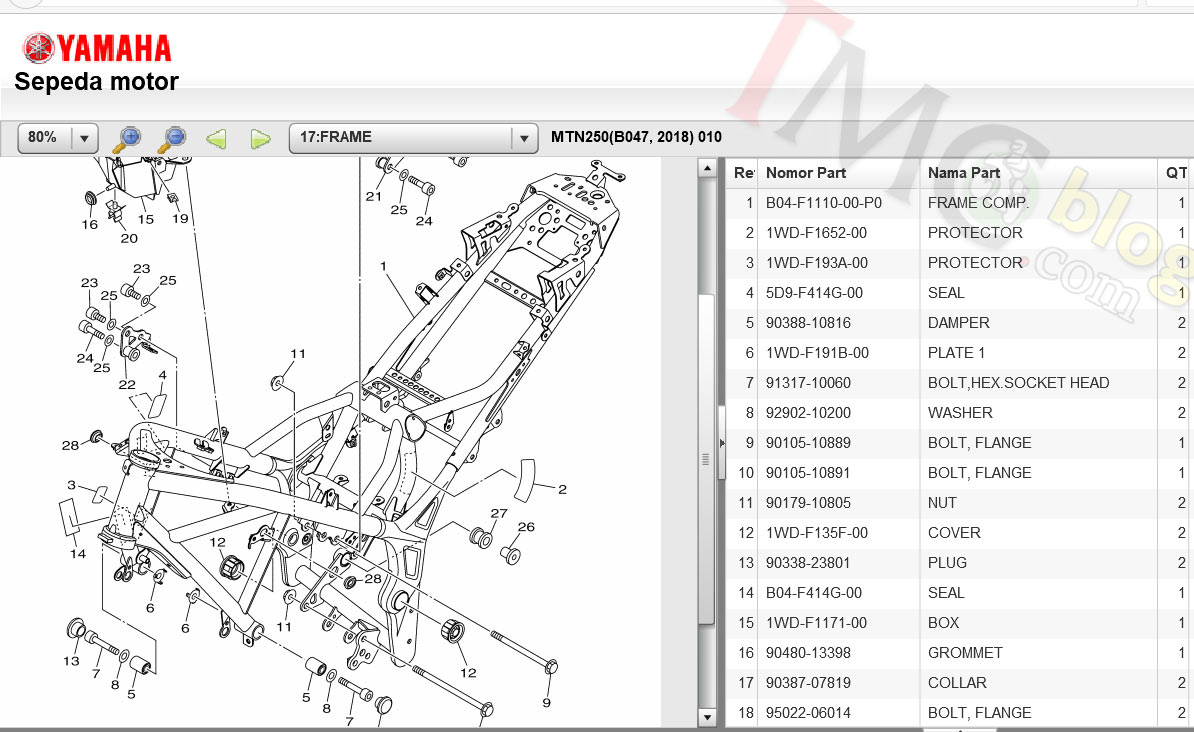
Task: Select part number 90387-07819
Action: [808, 683]
